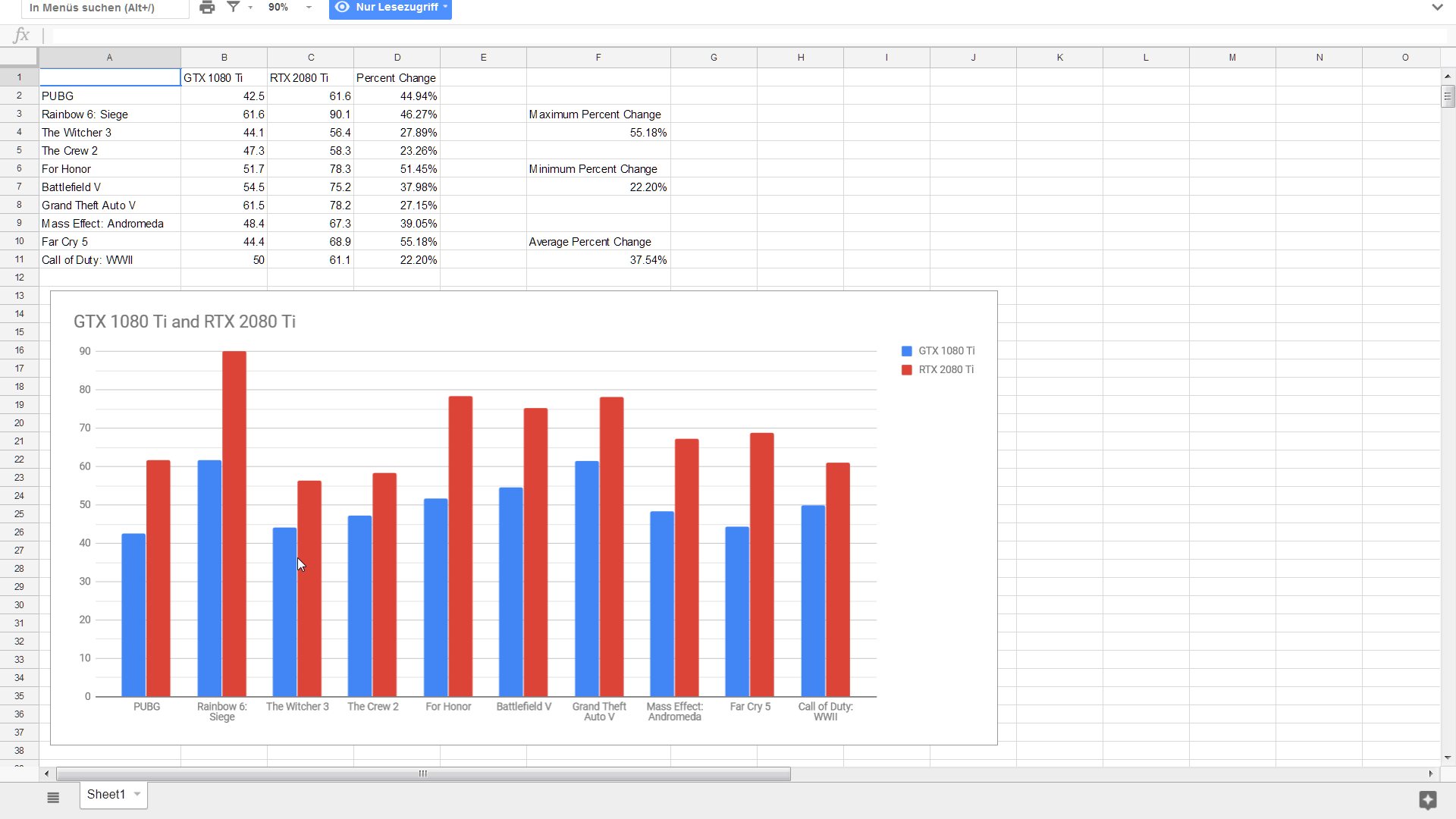This screenshot has width=1456, height=819.
Task: Click the print icon
Action: pos(207,8)
